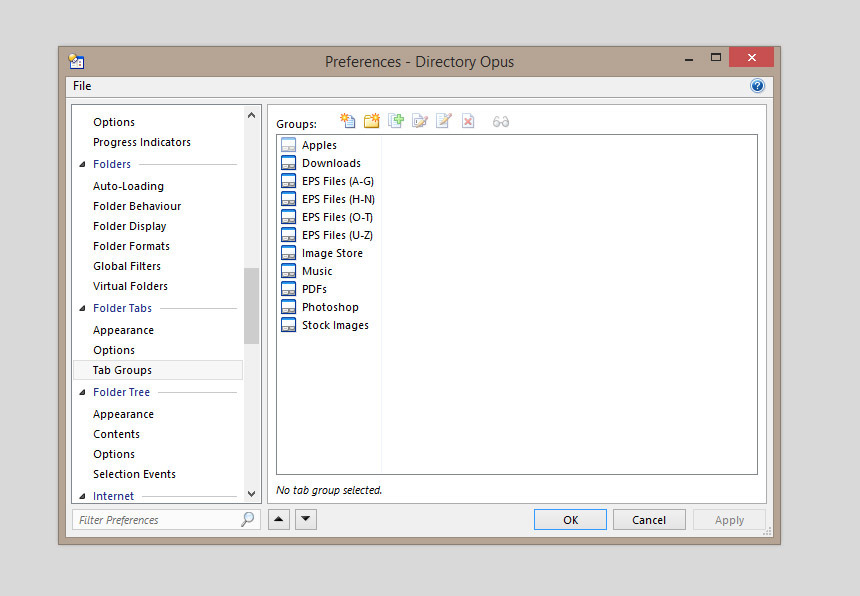Click the new folder toolbar icon

[371, 121]
